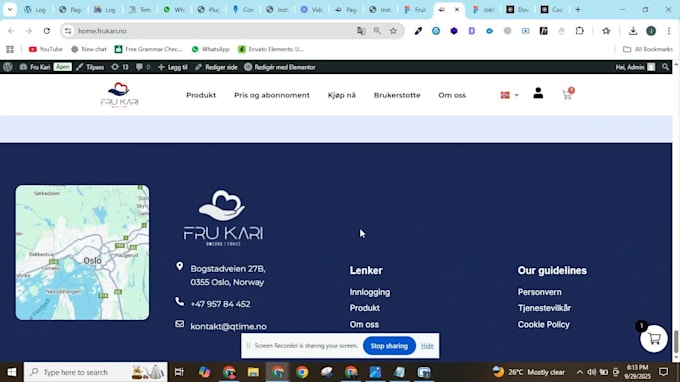Follow the footer Om oss link
The height and width of the screenshot is (382, 680).
click(364, 324)
